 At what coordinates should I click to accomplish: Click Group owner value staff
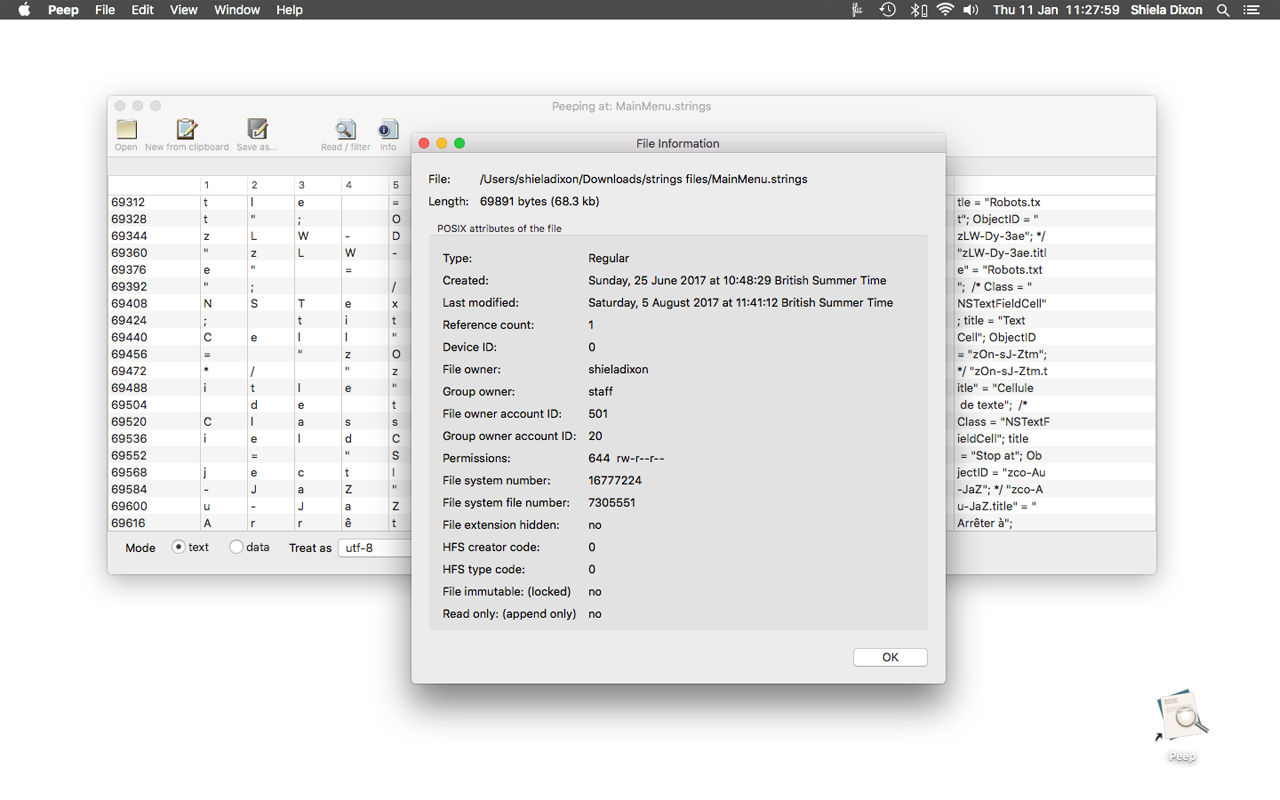pyautogui.click(x=601, y=391)
